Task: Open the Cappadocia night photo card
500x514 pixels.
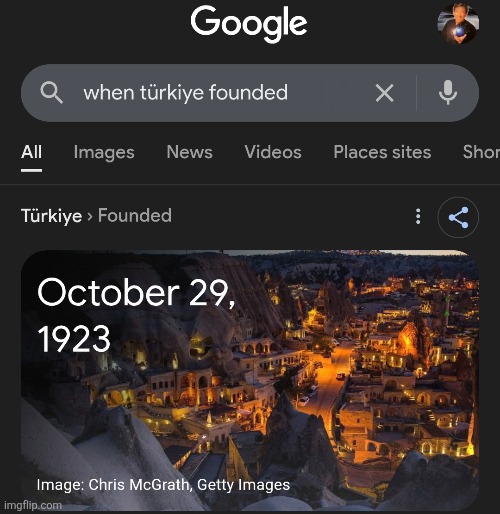Action: coord(250,380)
